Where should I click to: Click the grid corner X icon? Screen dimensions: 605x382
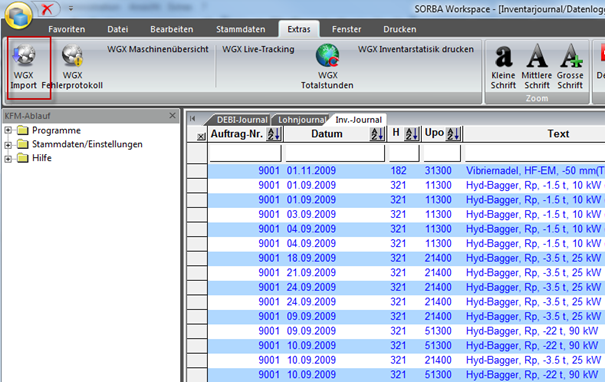(x=201, y=137)
